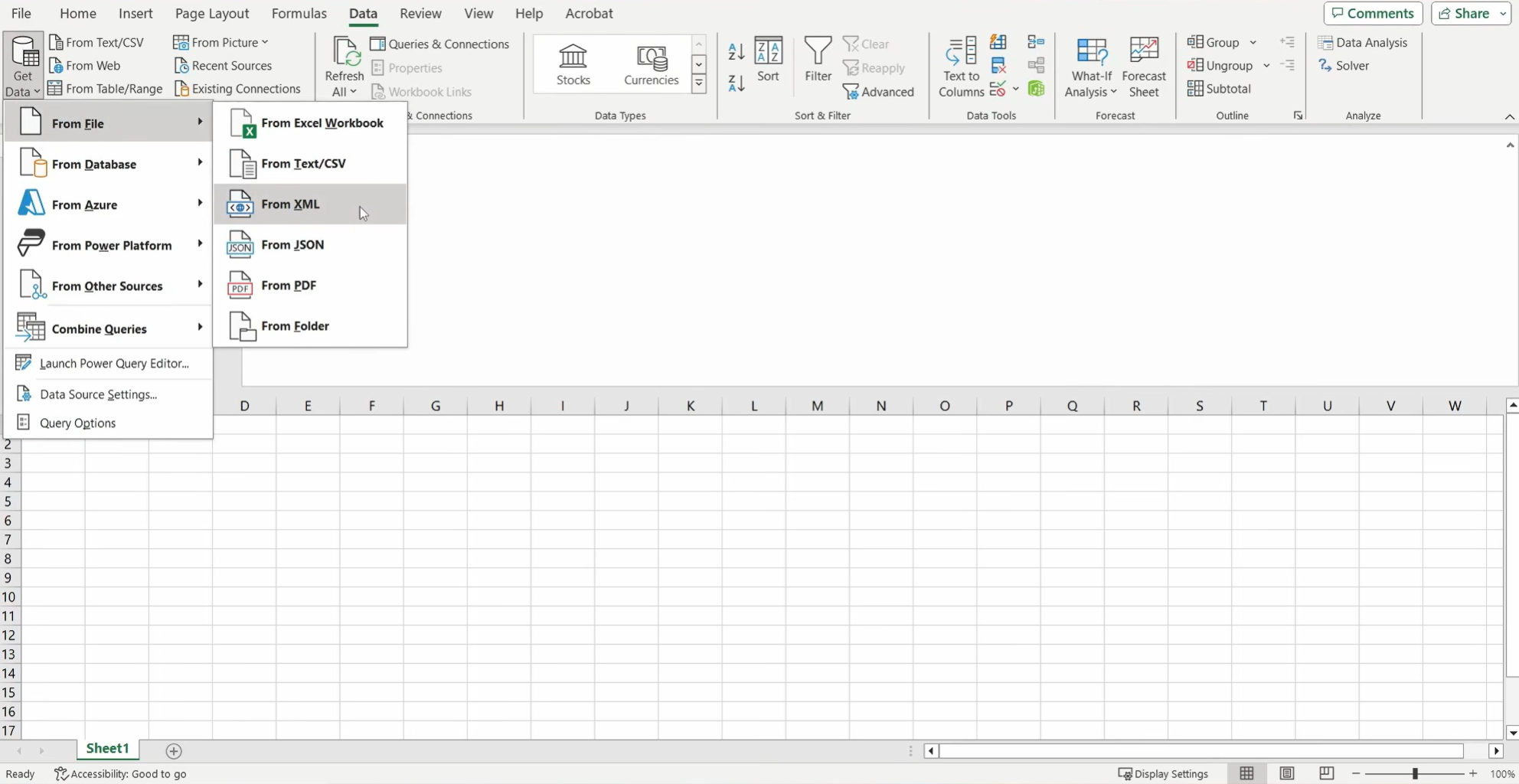Image resolution: width=1519 pixels, height=784 pixels.
Task: Open Existing Connections
Action: tap(237, 88)
